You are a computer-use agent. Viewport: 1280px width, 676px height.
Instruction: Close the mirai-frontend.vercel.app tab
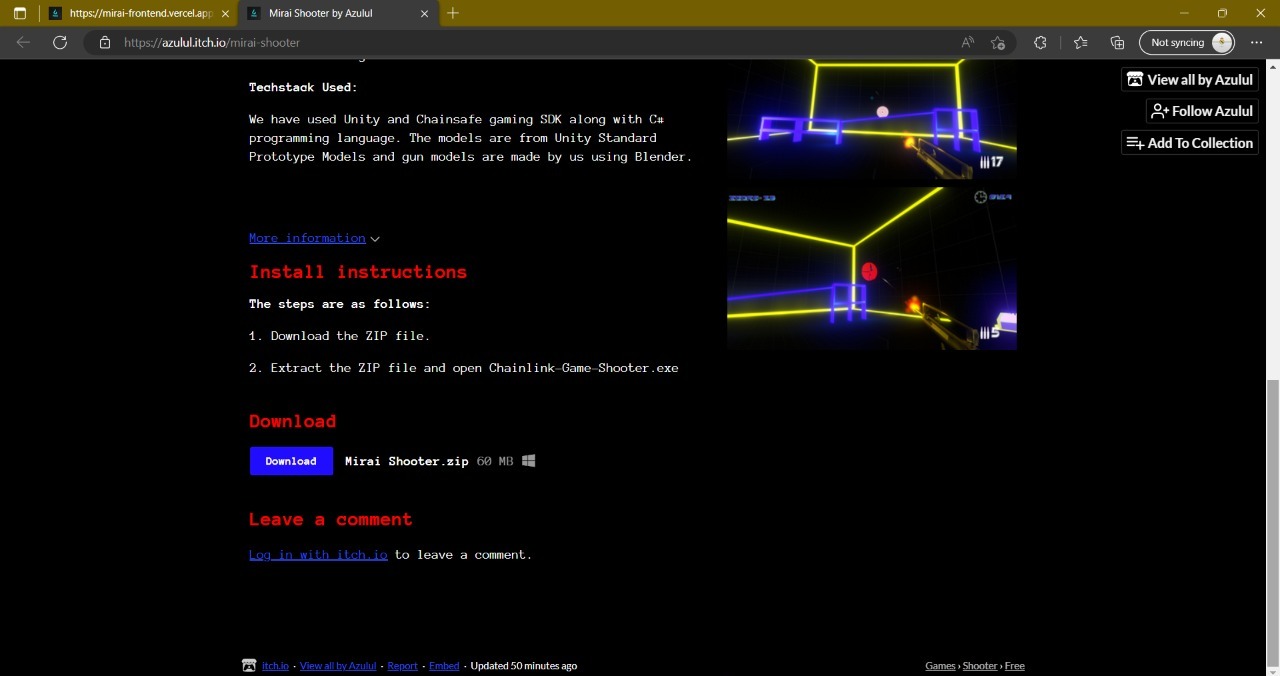(225, 13)
